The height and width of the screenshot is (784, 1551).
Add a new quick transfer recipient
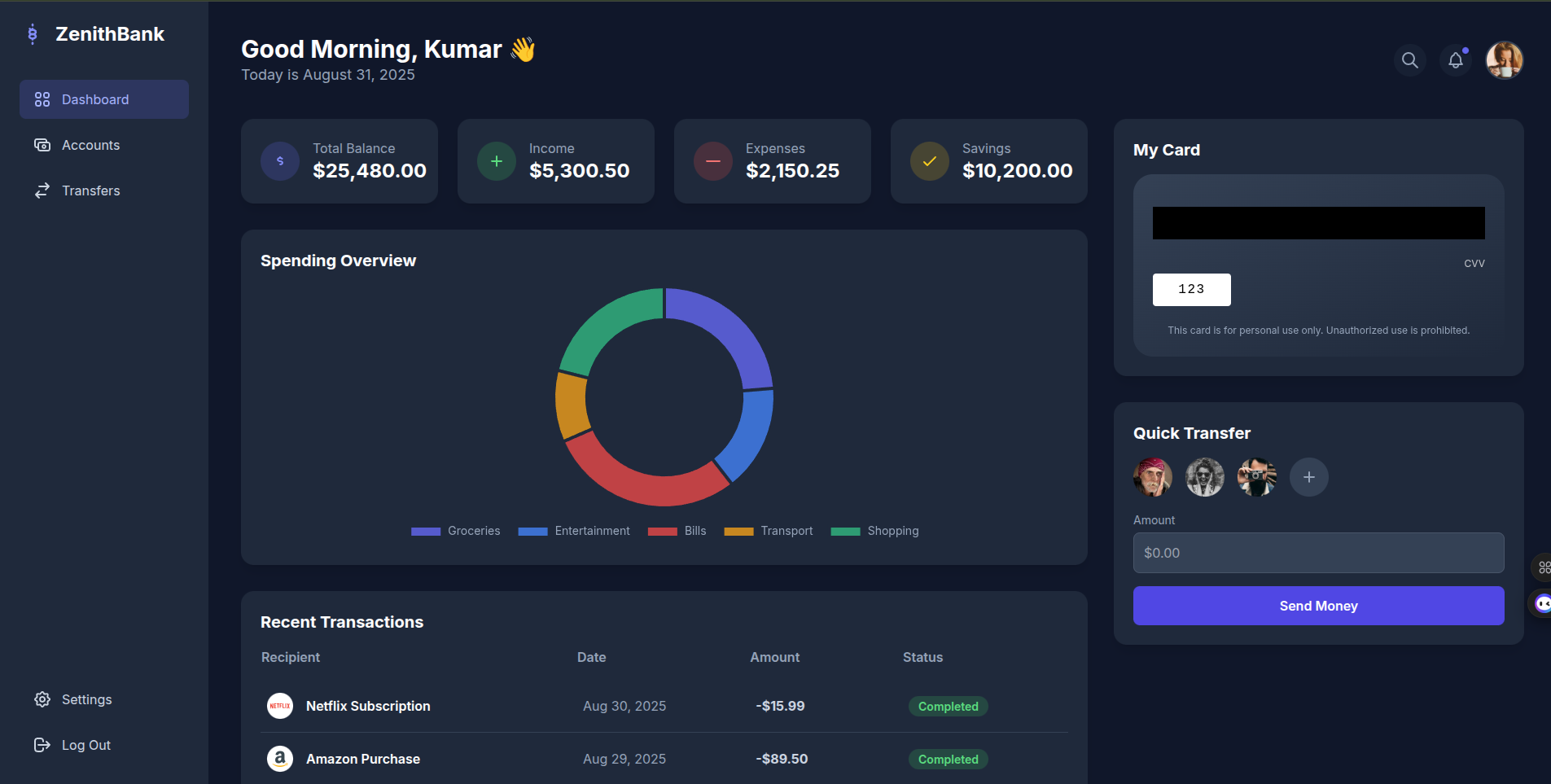coord(1308,477)
